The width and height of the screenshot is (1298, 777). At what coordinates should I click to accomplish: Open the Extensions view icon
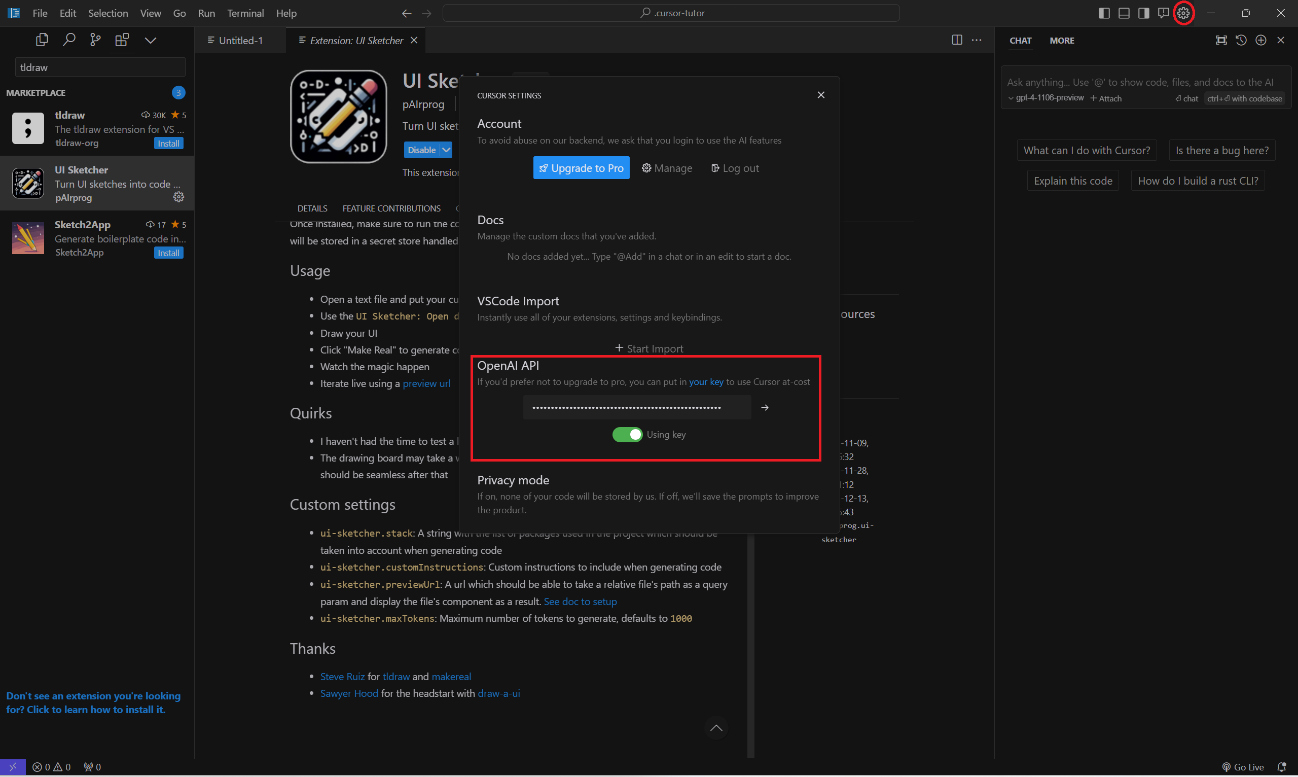pyautogui.click(x=122, y=40)
